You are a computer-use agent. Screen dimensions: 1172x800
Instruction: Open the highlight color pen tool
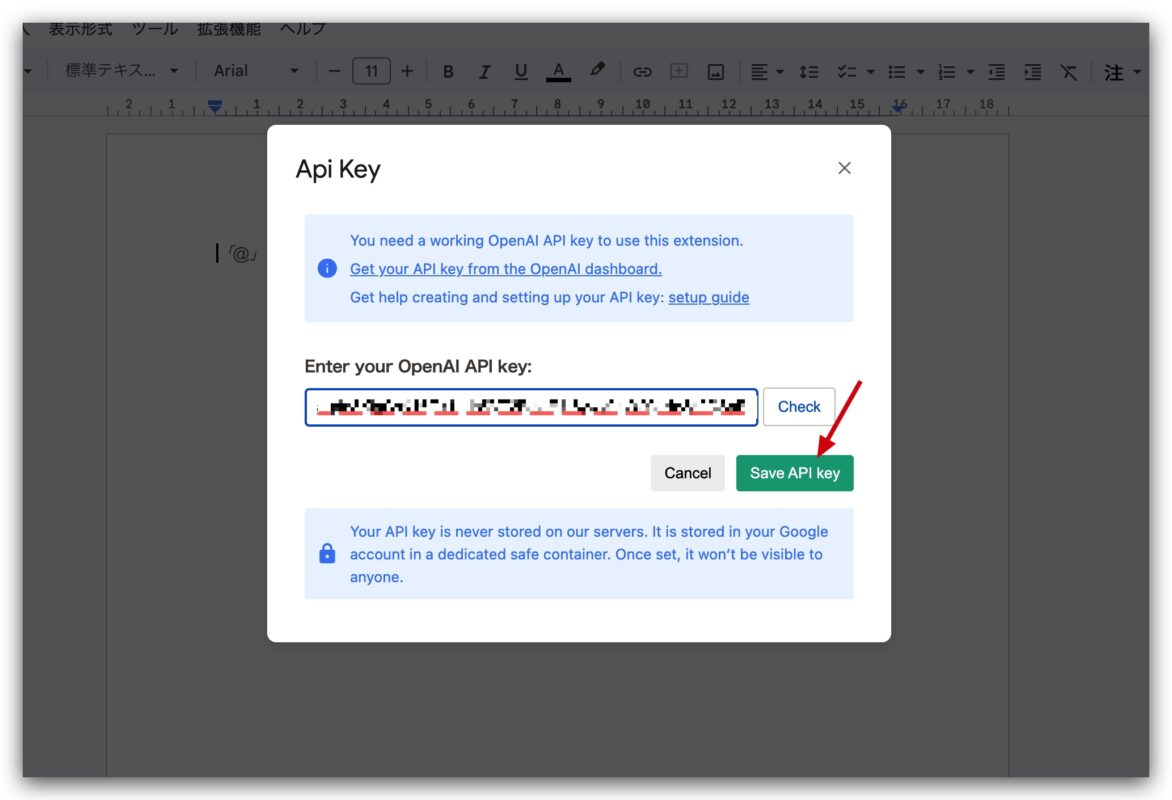tap(596, 70)
